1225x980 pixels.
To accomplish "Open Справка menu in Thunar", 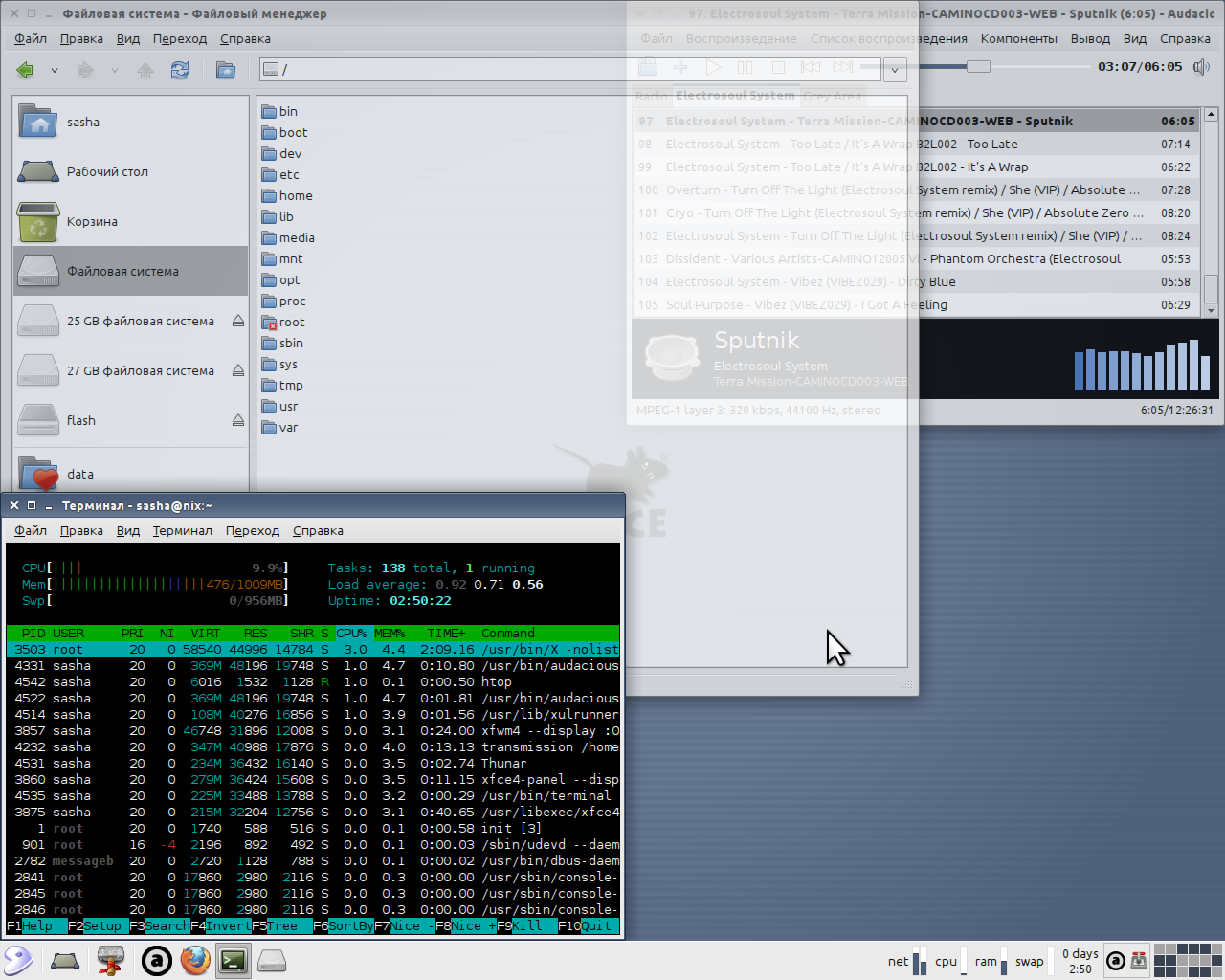I will [245, 39].
